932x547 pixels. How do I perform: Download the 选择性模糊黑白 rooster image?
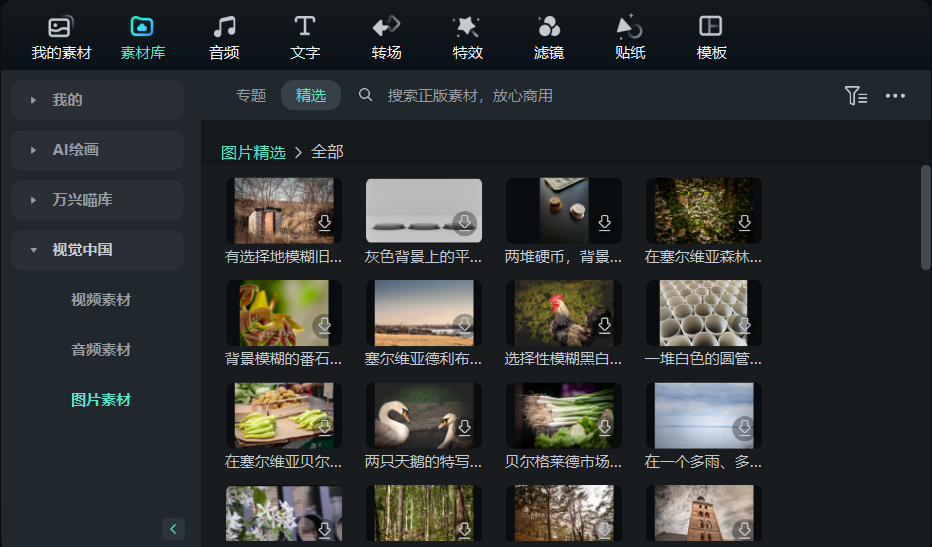click(x=604, y=325)
